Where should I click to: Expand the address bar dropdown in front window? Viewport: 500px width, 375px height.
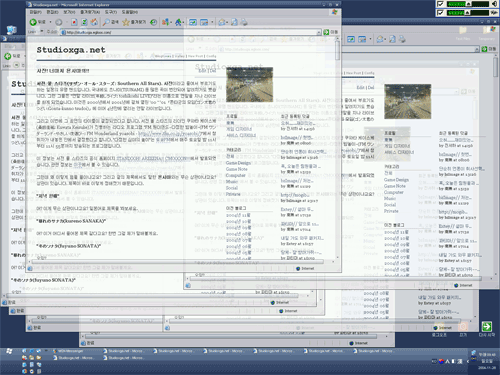(x=319, y=32)
